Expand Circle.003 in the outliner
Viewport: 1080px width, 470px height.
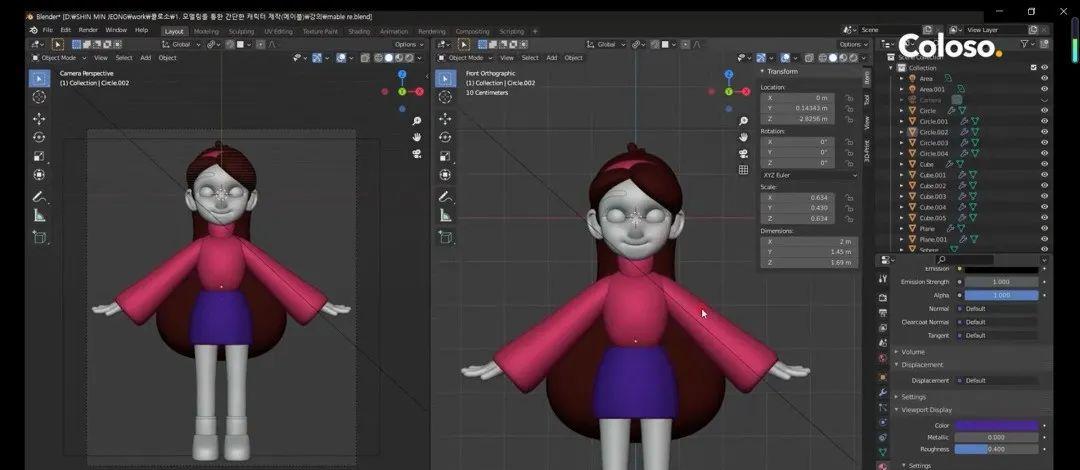tap(902, 143)
